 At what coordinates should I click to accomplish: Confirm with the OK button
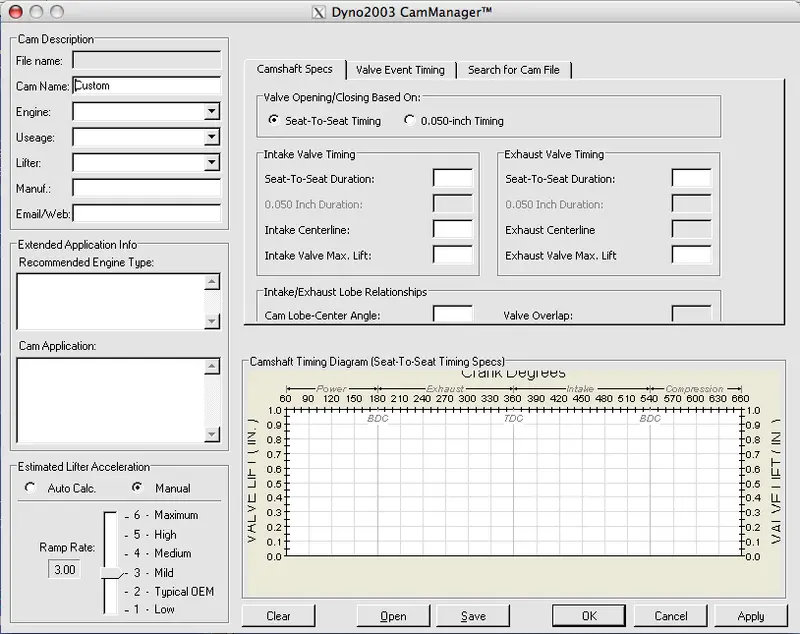(589, 616)
